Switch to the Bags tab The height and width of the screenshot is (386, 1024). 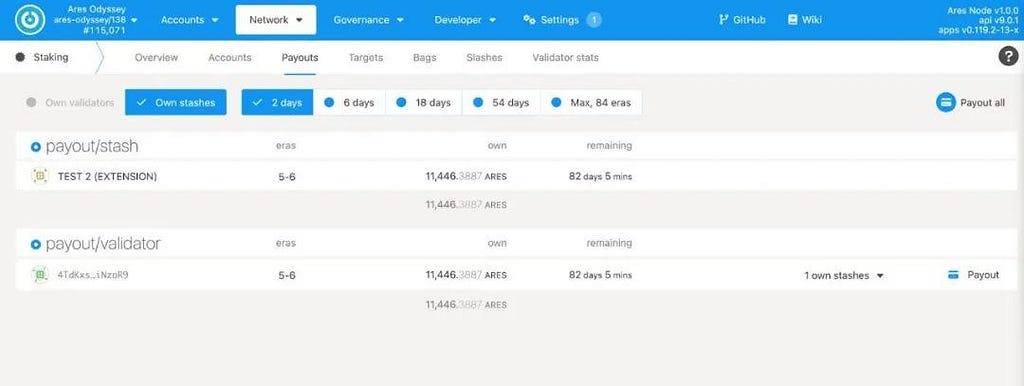pyautogui.click(x=424, y=57)
